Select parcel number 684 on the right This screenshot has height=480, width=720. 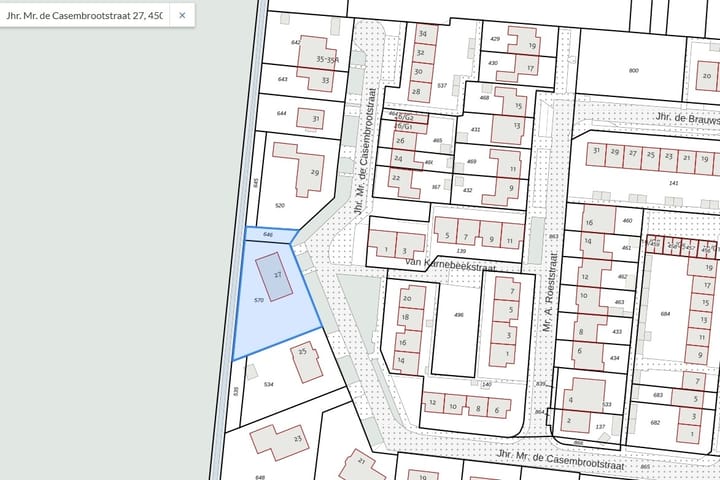tap(666, 315)
